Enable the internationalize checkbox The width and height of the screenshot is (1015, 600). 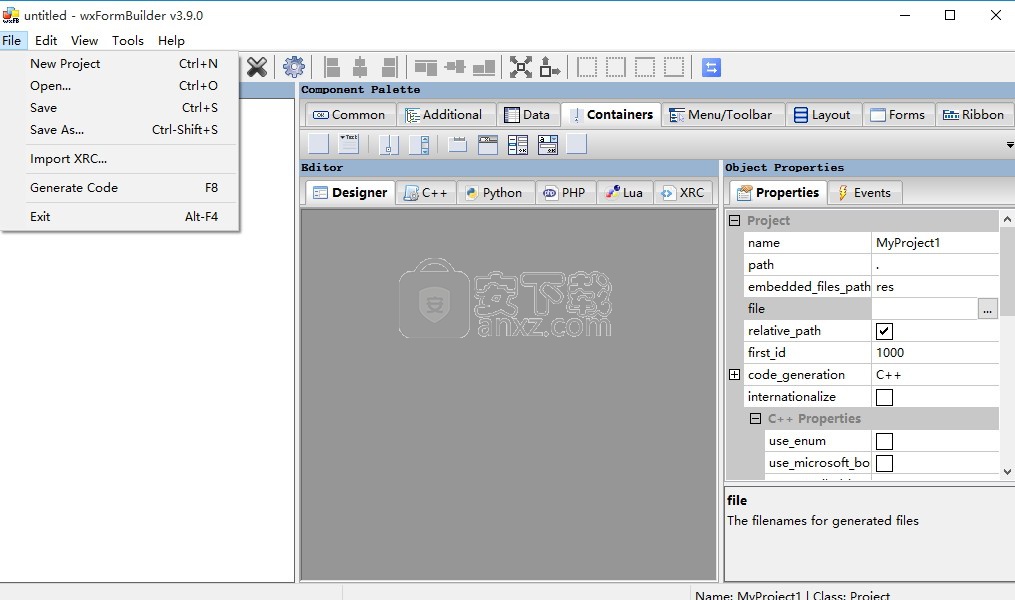click(884, 397)
